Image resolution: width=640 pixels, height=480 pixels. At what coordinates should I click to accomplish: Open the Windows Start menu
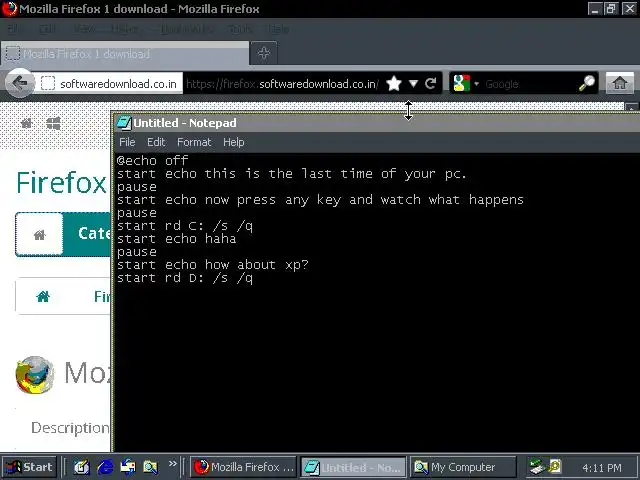pos(29,467)
